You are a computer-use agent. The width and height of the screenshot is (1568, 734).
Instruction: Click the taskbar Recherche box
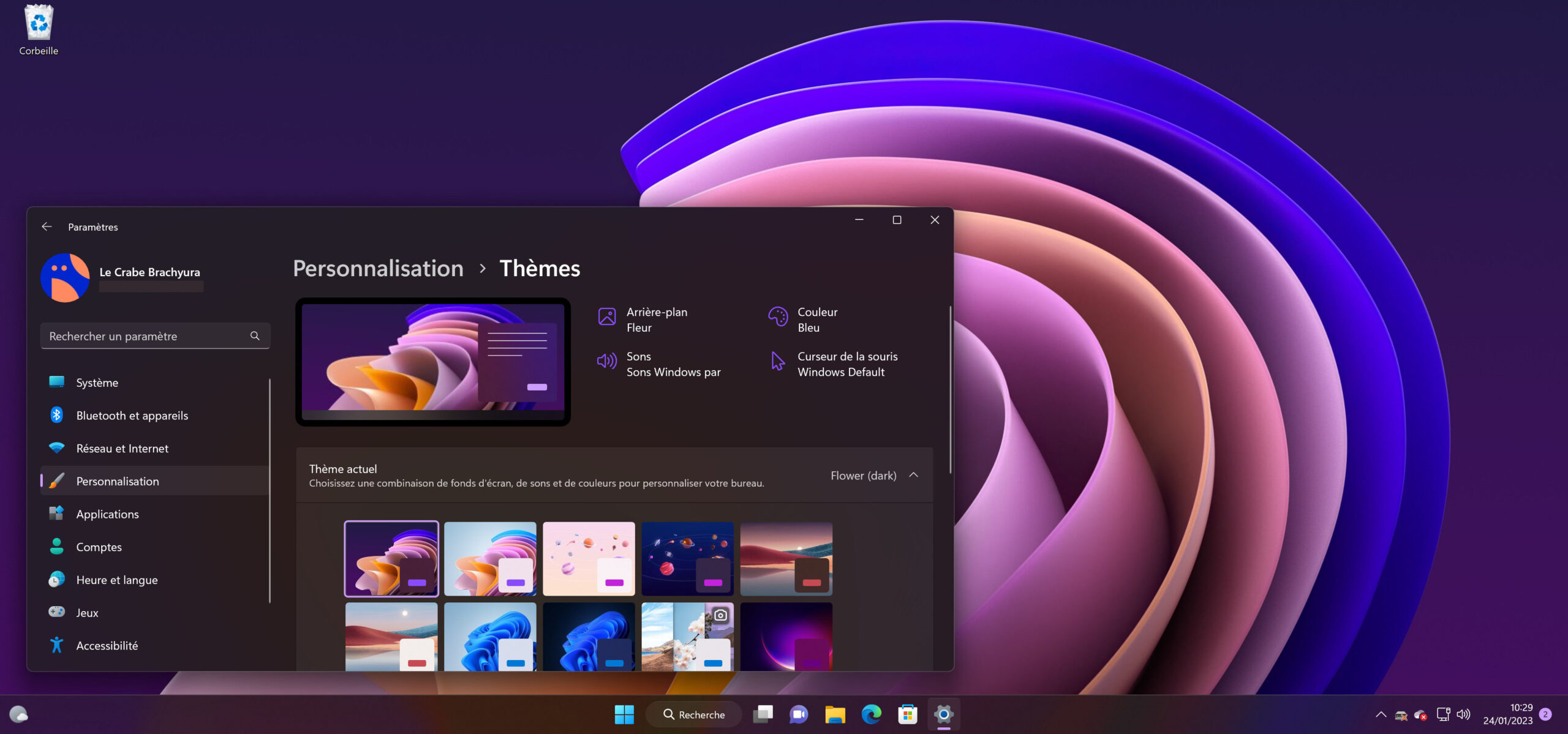[x=694, y=714]
